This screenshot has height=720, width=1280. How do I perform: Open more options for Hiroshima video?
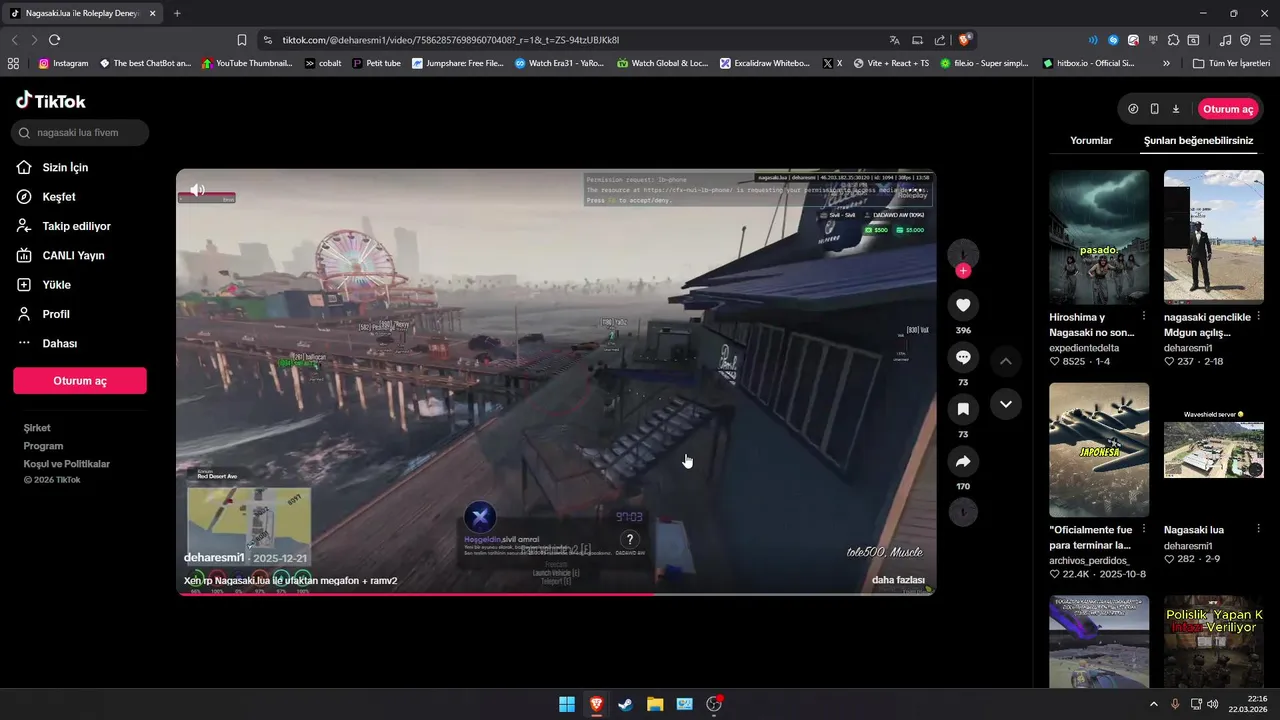click(x=1143, y=317)
